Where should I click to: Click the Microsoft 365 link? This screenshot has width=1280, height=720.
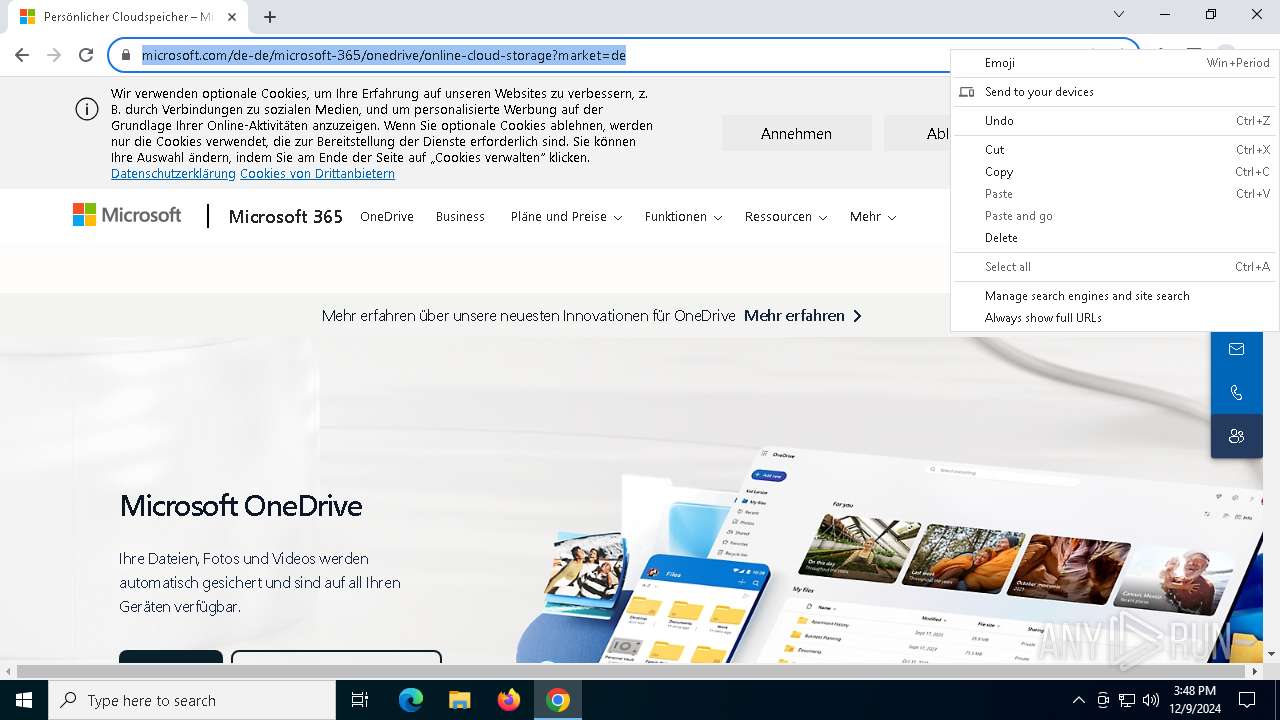[x=286, y=216]
